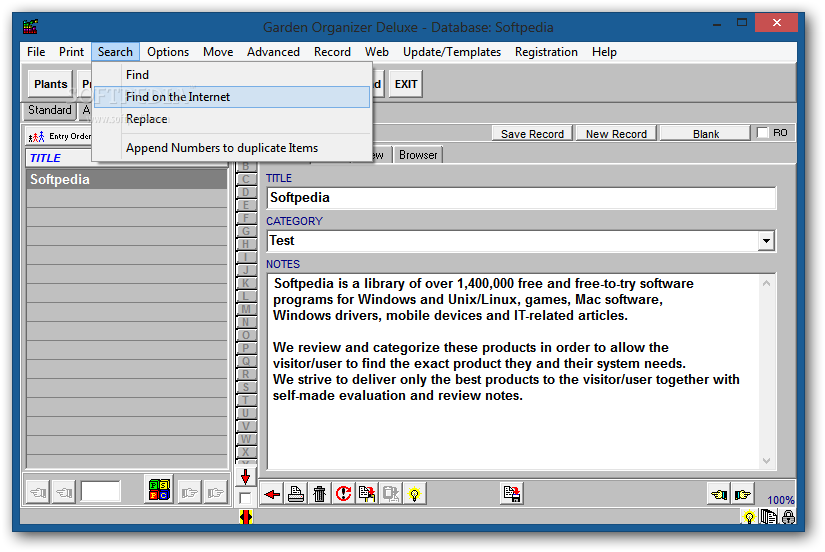The width and height of the screenshot is (825, 552).
Task: Open the File menu
Action: point(36,52)
